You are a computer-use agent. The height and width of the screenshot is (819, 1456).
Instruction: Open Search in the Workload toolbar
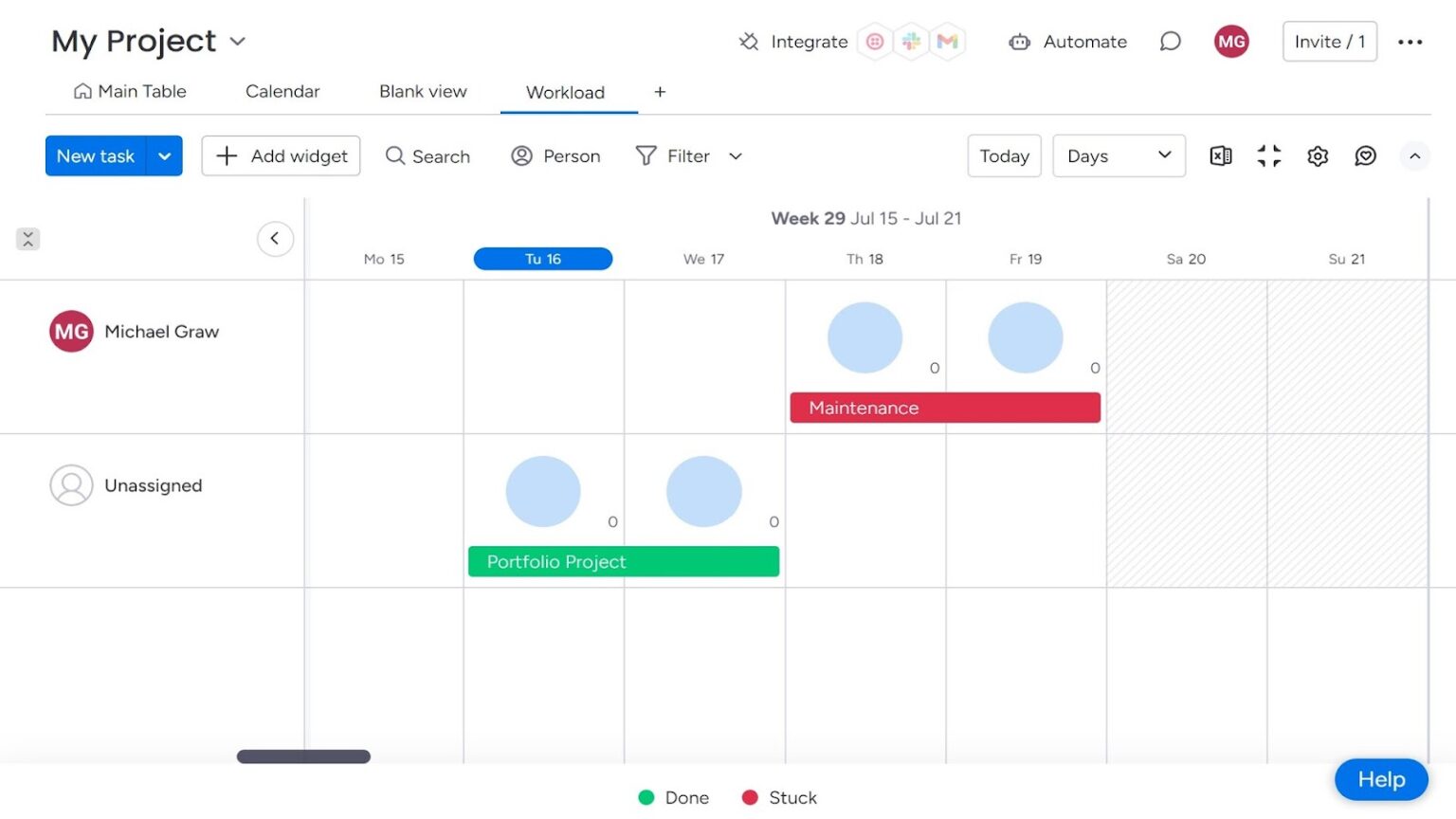(x=428, y=155)
